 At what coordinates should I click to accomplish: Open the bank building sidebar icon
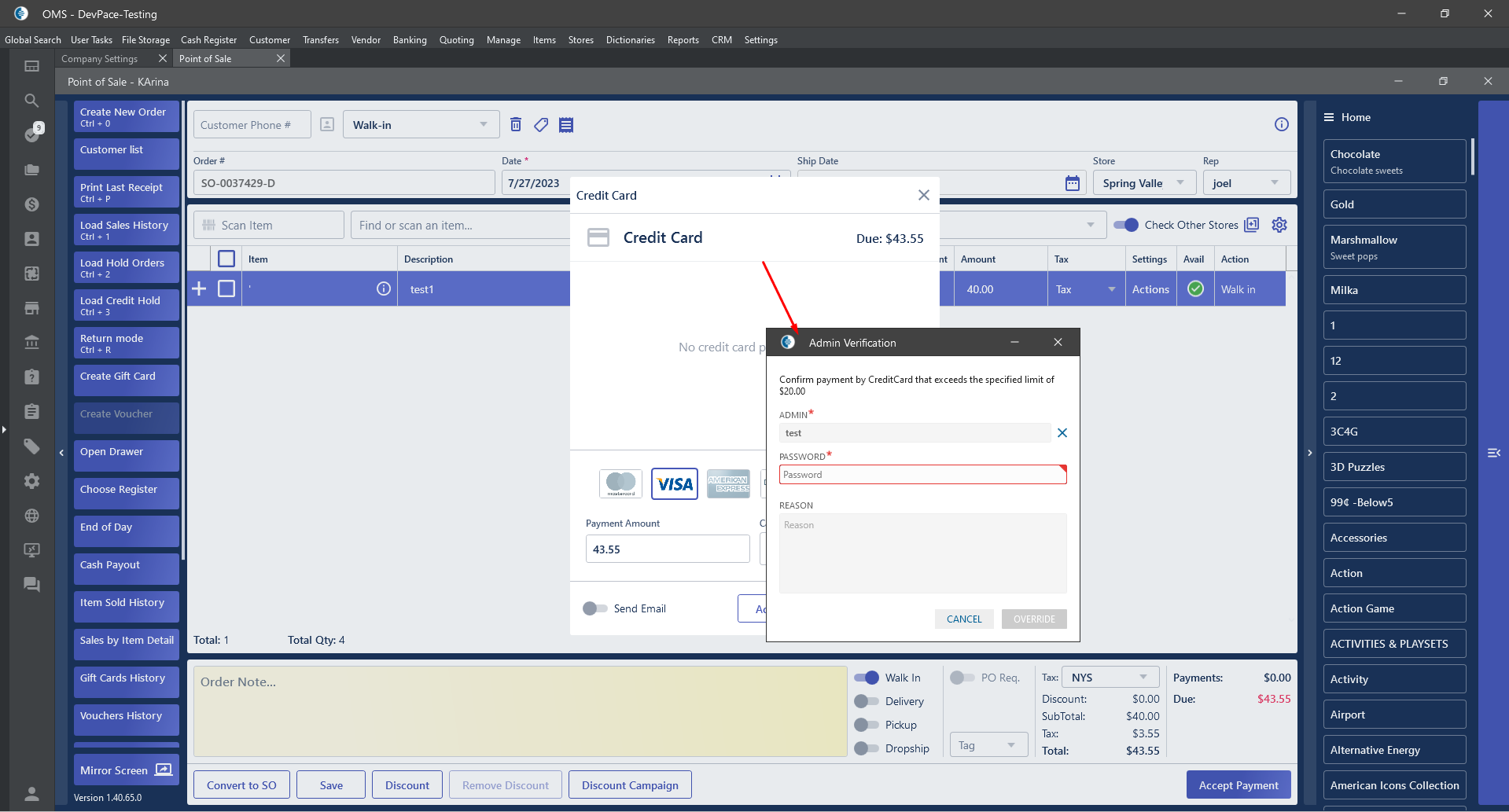(x=31, y=343)
